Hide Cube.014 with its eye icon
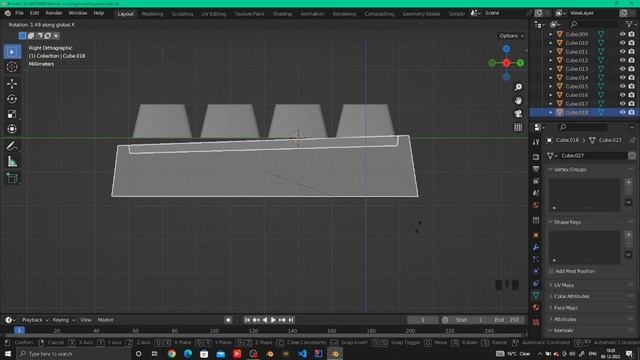The image size is (640, 360). 622,78
